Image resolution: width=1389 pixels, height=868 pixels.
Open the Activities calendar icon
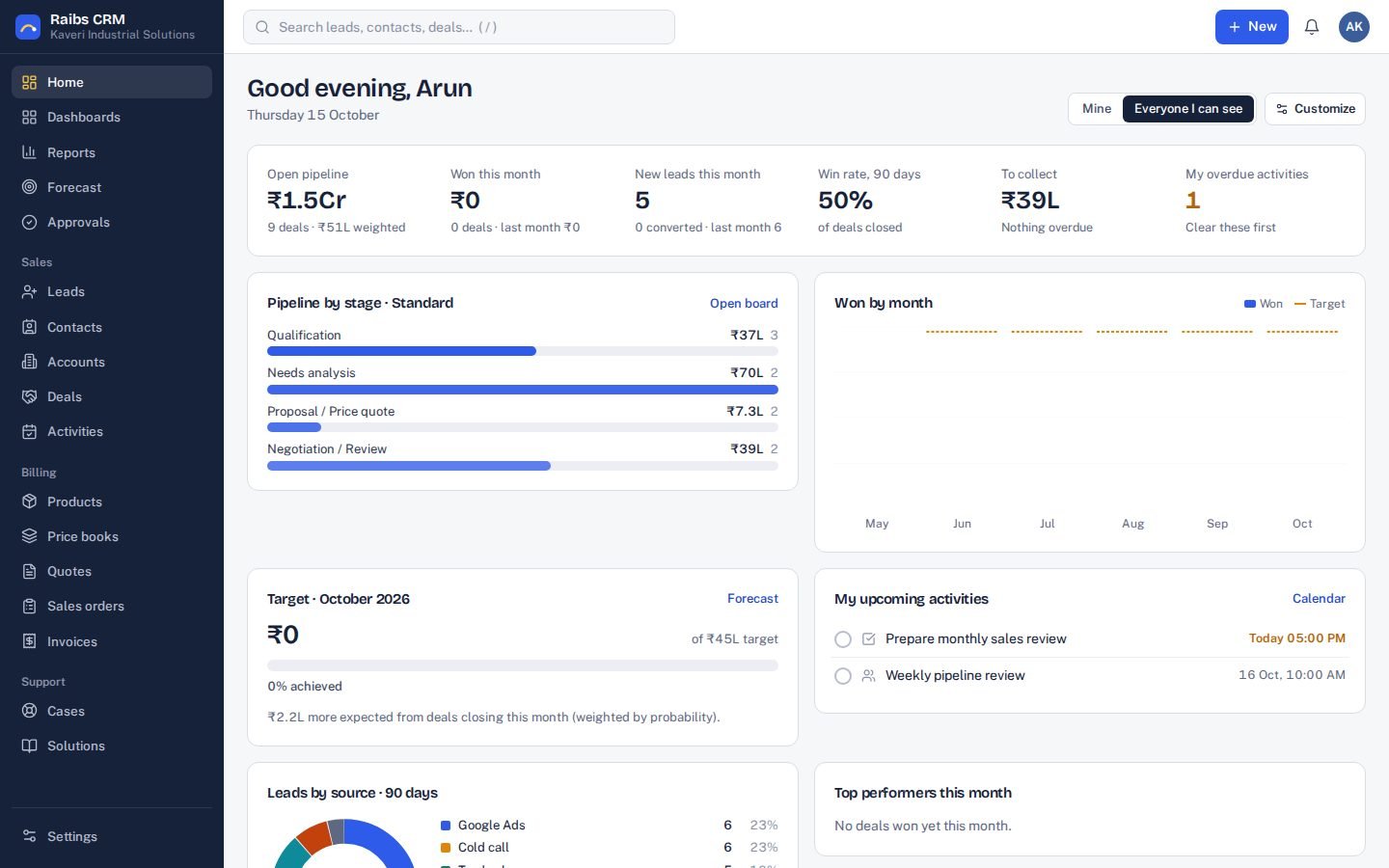point(29,431)
